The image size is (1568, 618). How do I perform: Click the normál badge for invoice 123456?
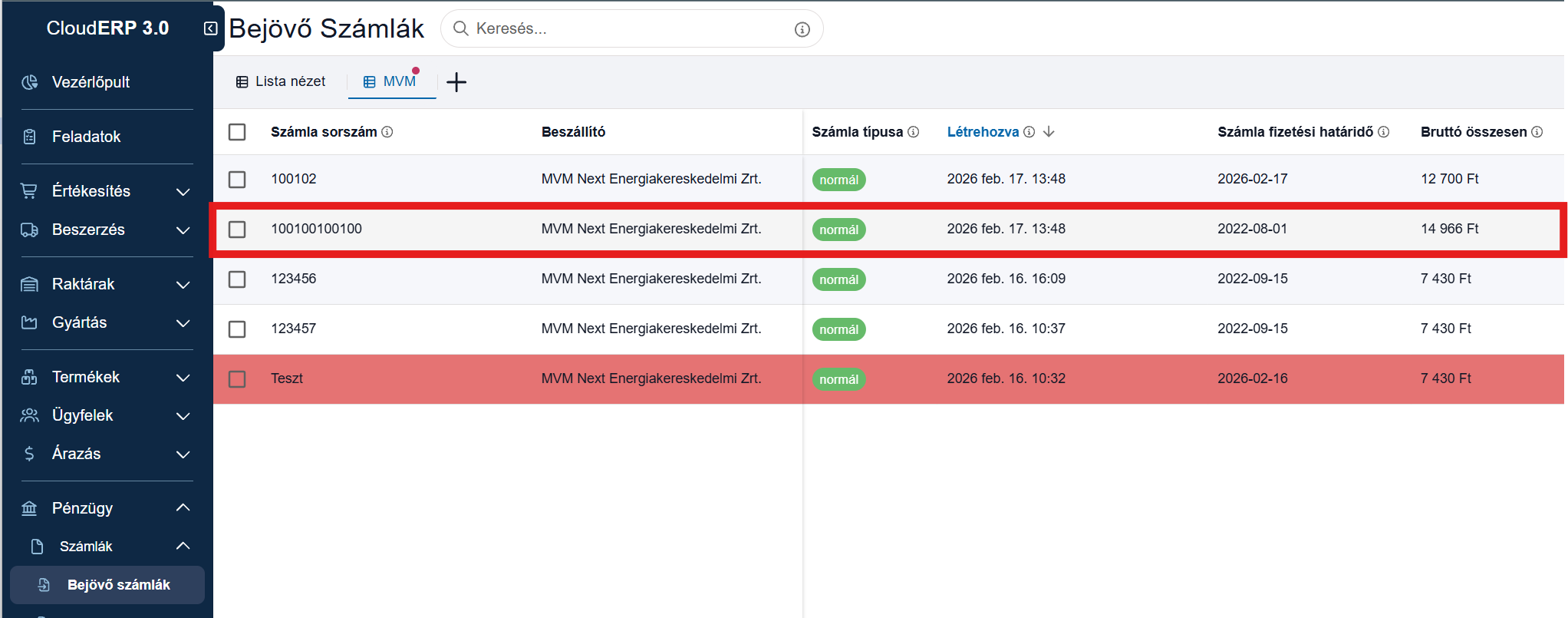point(838,279)
